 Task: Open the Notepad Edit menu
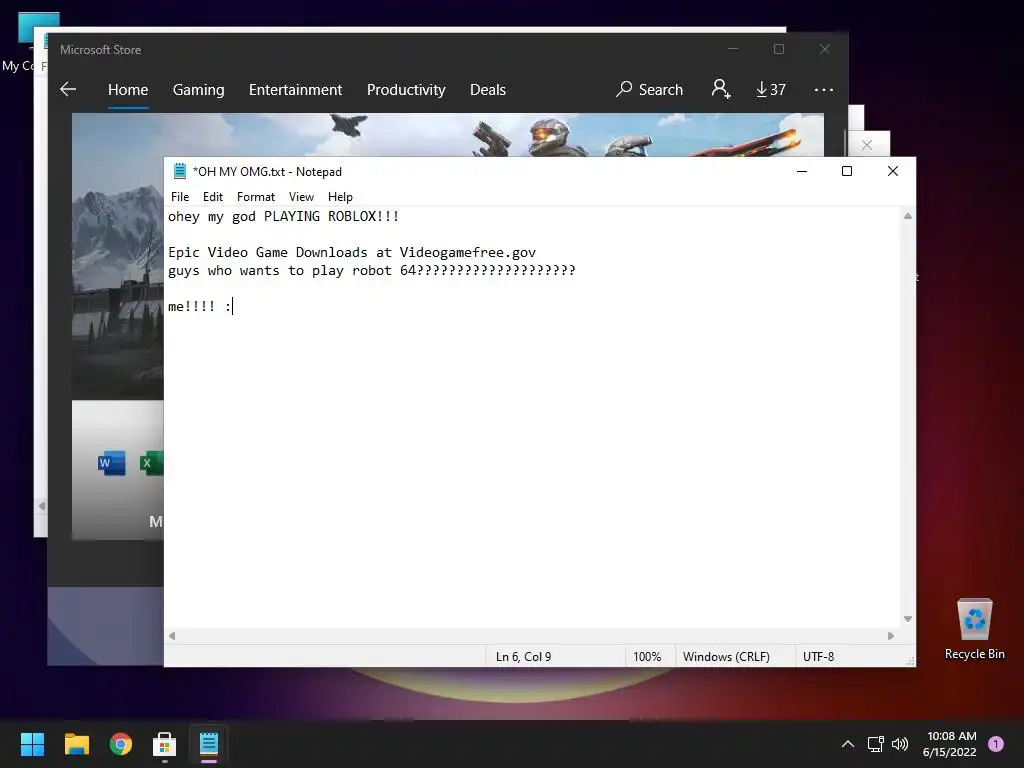[x=213, y=197]
